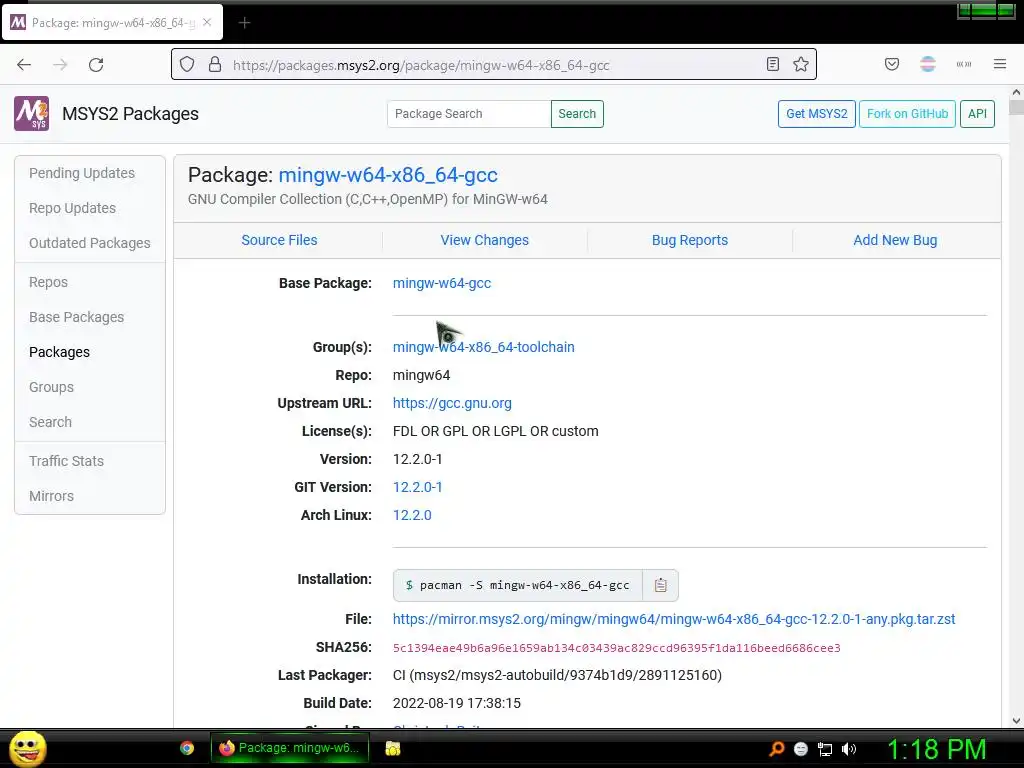Open base package mingw-w64-gcc link
The height and width of the screenshot is (768, 1024).
(x=442, y=283)
